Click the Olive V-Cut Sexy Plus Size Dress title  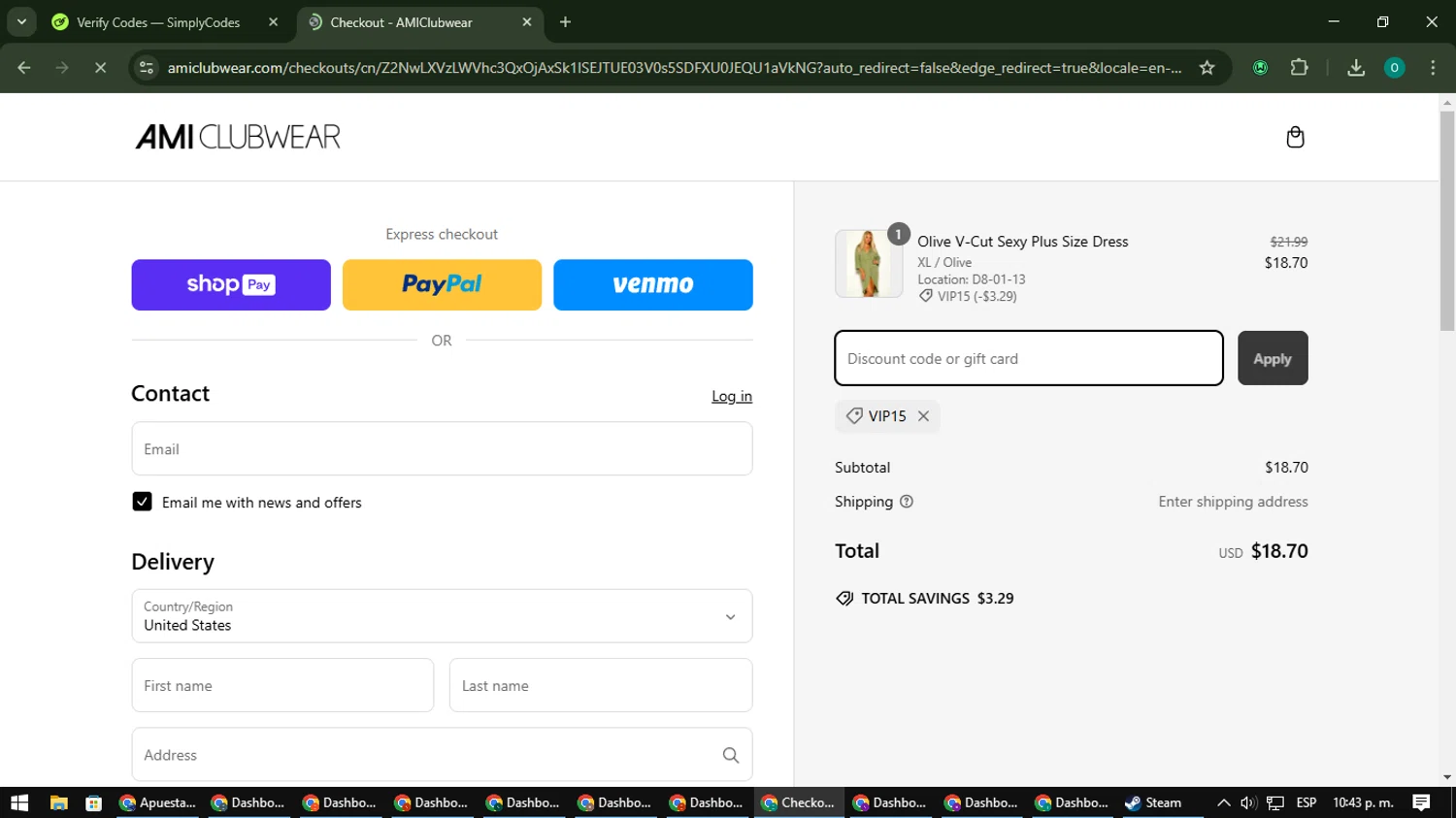1023,242
